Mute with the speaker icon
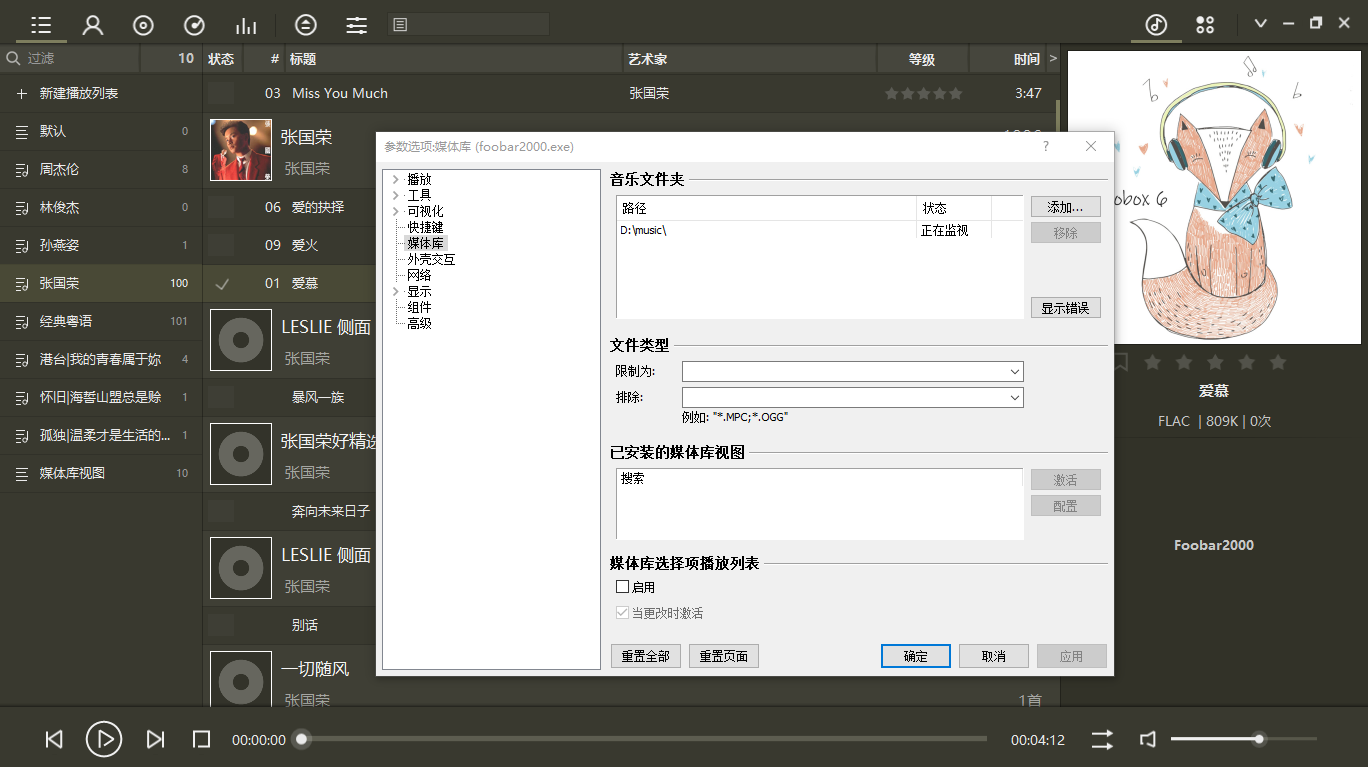Viewport: 1368px width, 767px height. pyautogui.click(x=1148, y=740)
